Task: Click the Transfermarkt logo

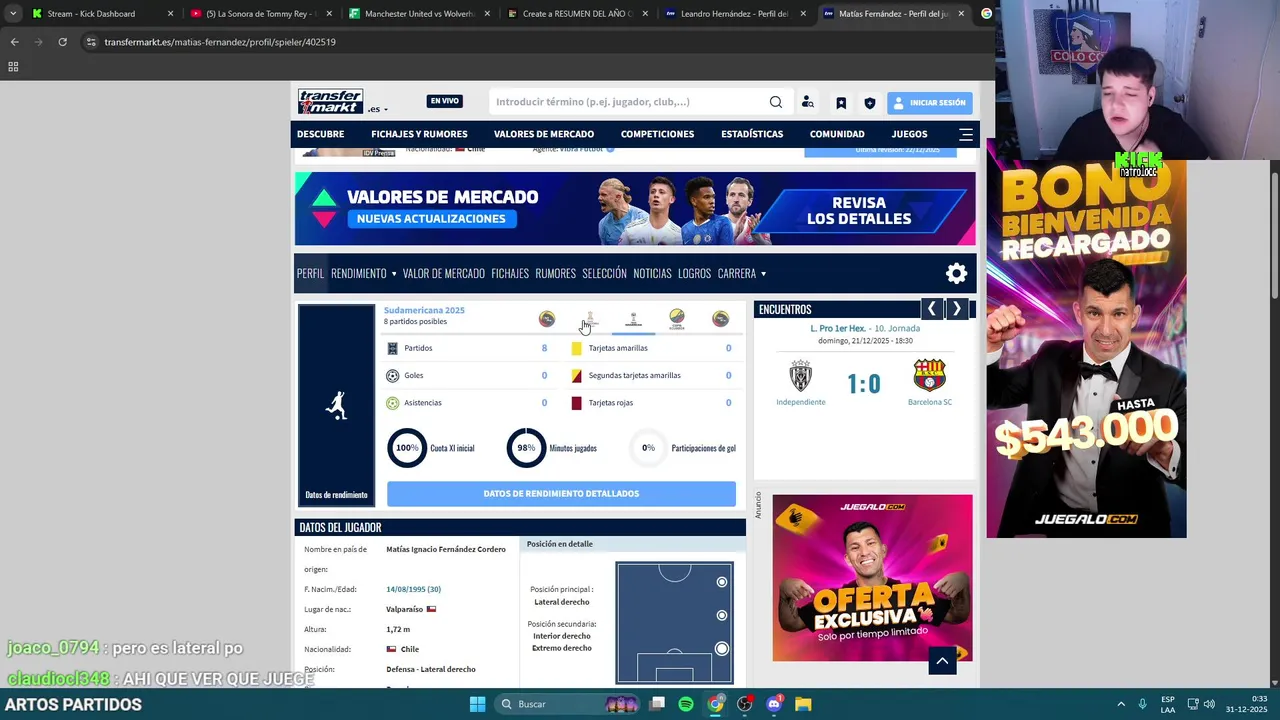Action: pos(331,101)
